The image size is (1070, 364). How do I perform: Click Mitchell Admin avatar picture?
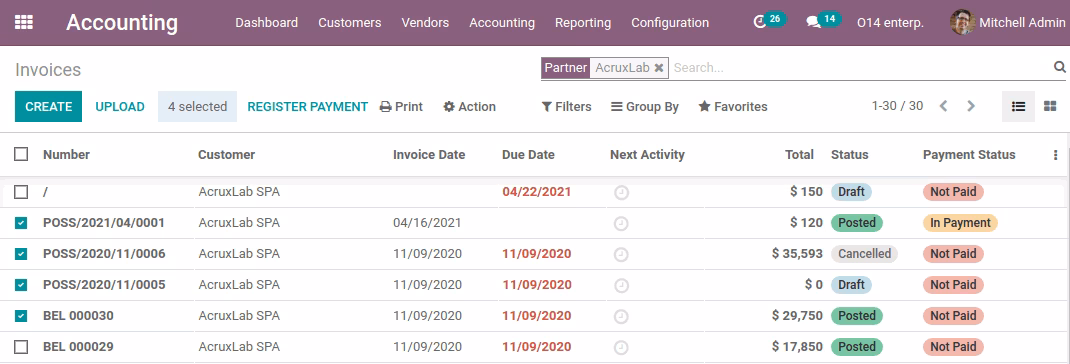[x=963, y=23]
